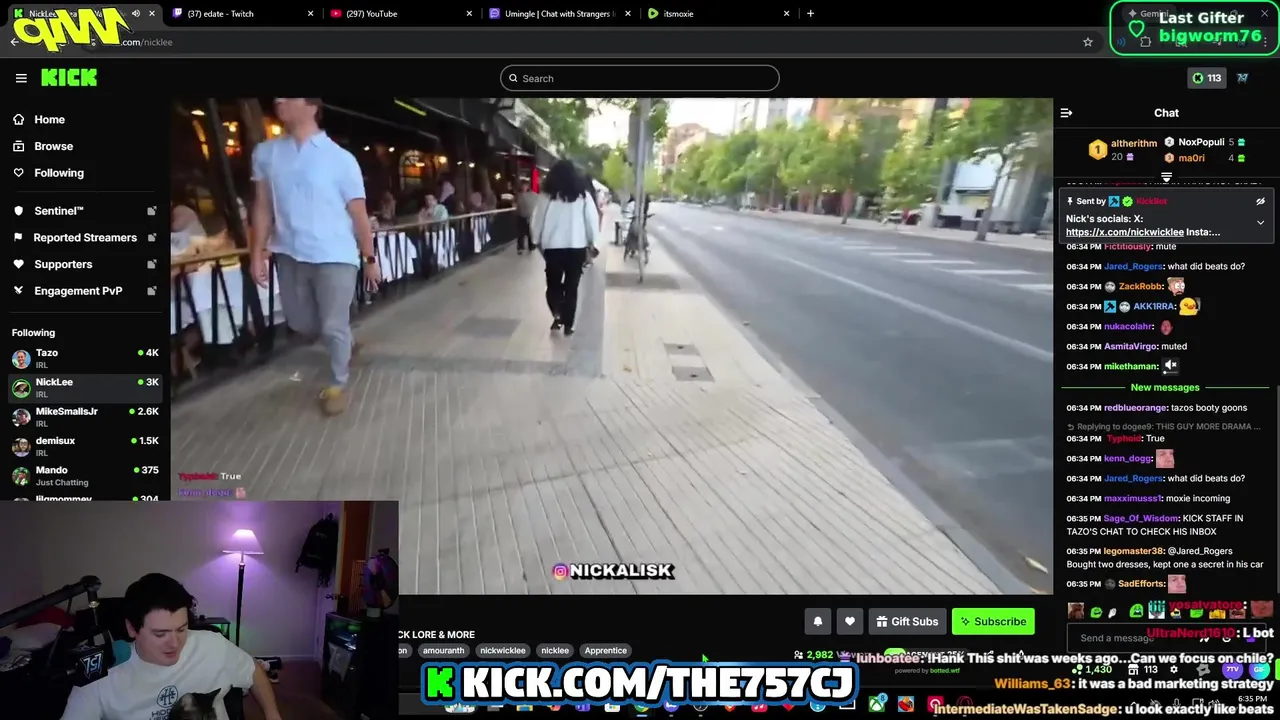
Task: Click username redblueorange in chat
Action: pos(1135,408)
